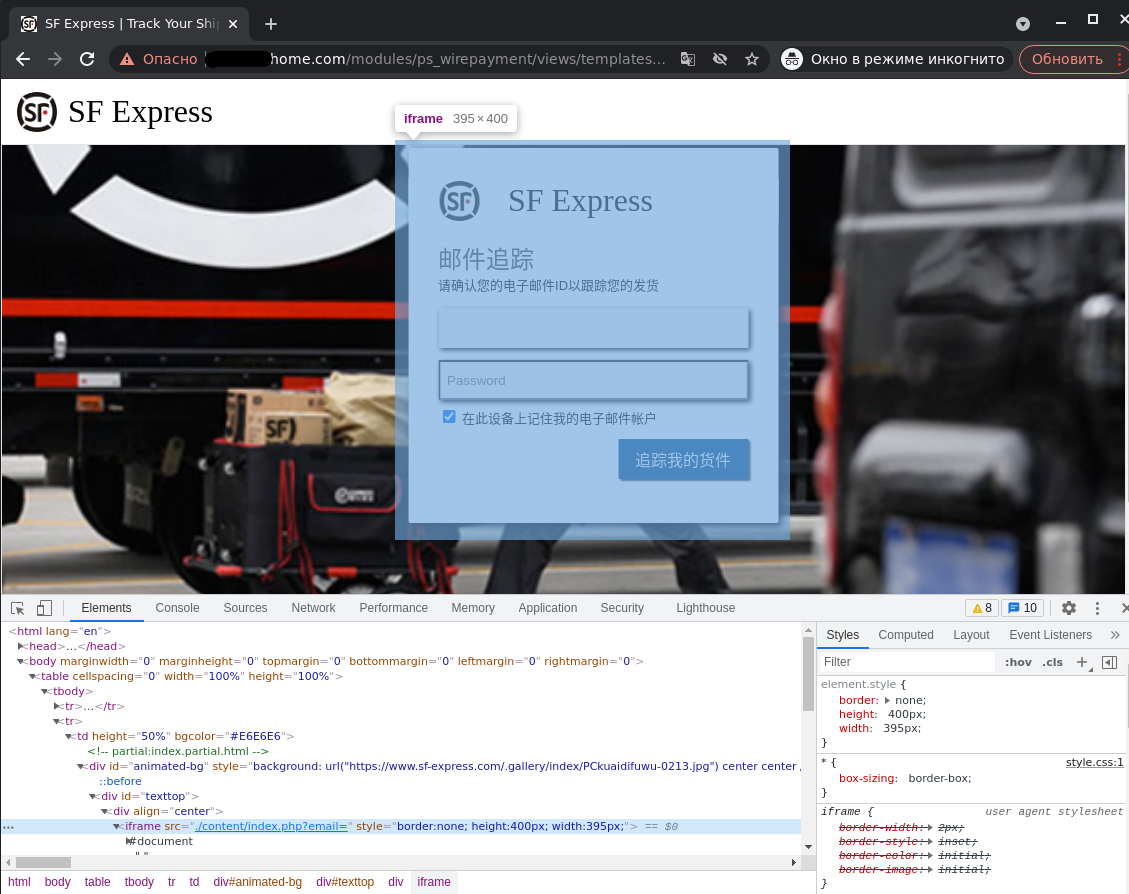Click the dangerous site warning icon
1129x894 pixels.
point(127,59)
